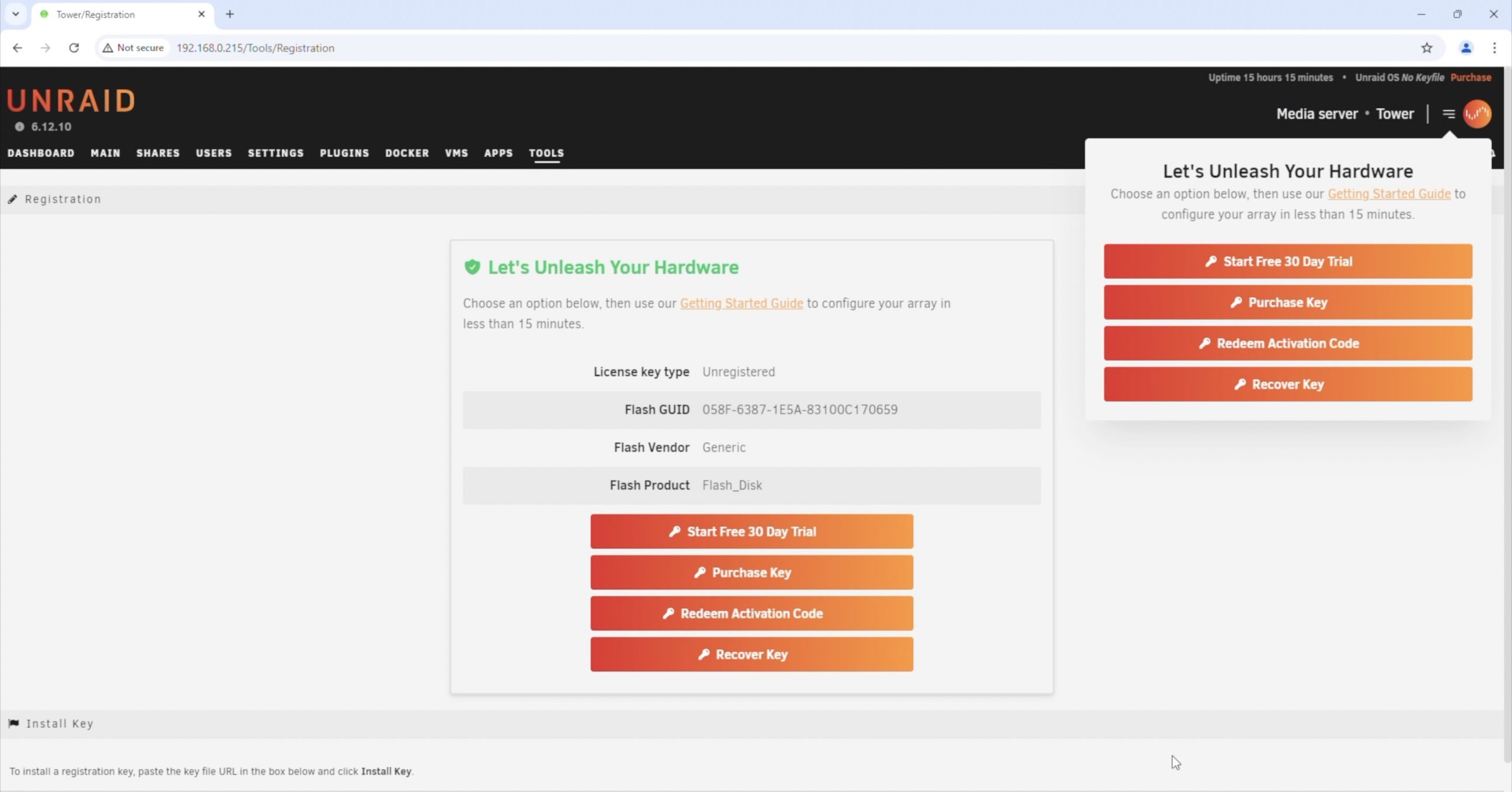1512x792 pixels.
Task: Open Chrome's three-dot menu
Action: point(1494,48)
